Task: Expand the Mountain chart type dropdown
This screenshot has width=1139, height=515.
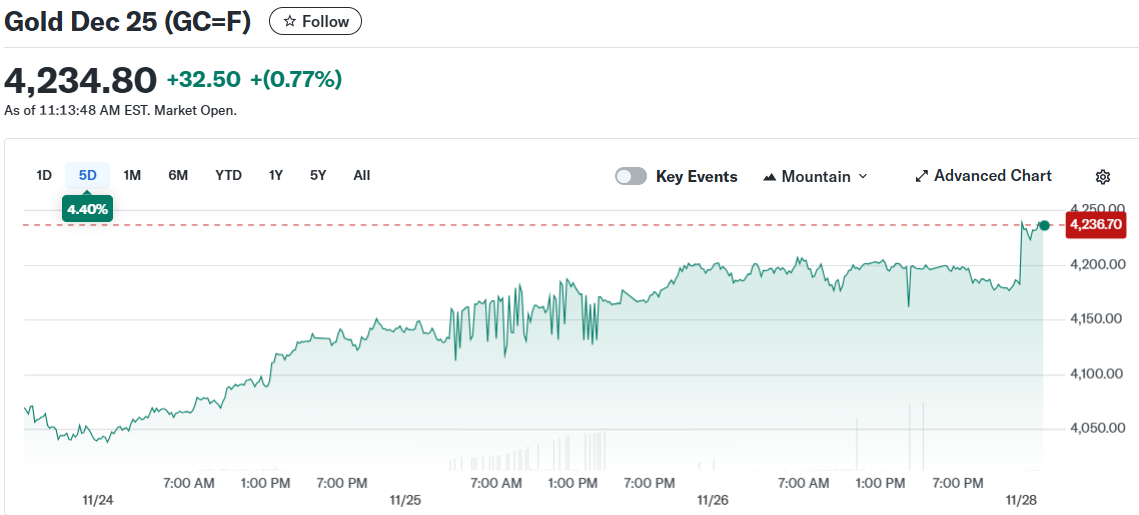Action: [x=862, y=177]
